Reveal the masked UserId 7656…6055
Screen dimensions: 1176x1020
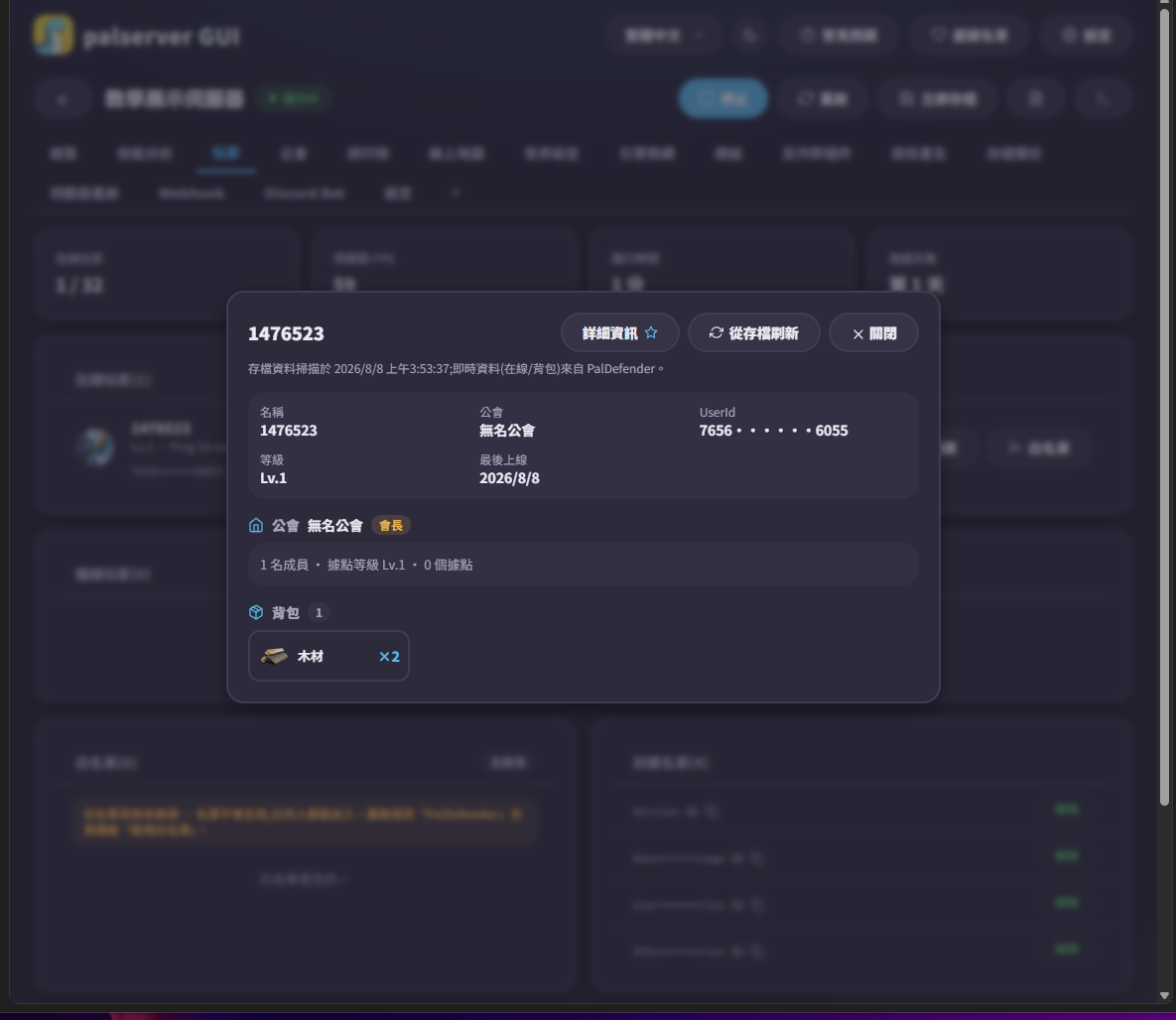[773, 431]
